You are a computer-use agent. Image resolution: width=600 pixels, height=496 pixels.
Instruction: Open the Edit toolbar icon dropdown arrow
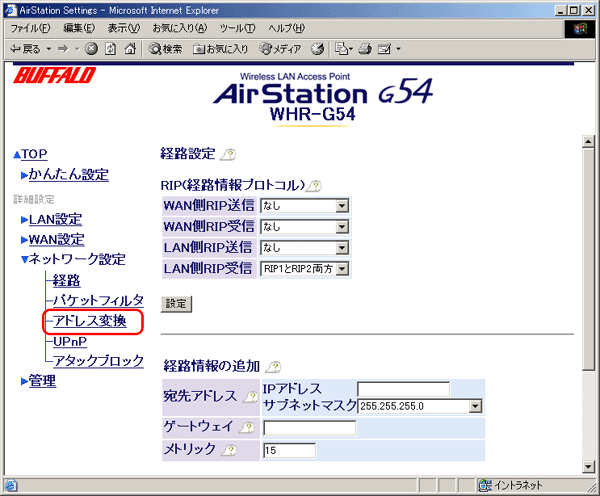pos(398,49)
